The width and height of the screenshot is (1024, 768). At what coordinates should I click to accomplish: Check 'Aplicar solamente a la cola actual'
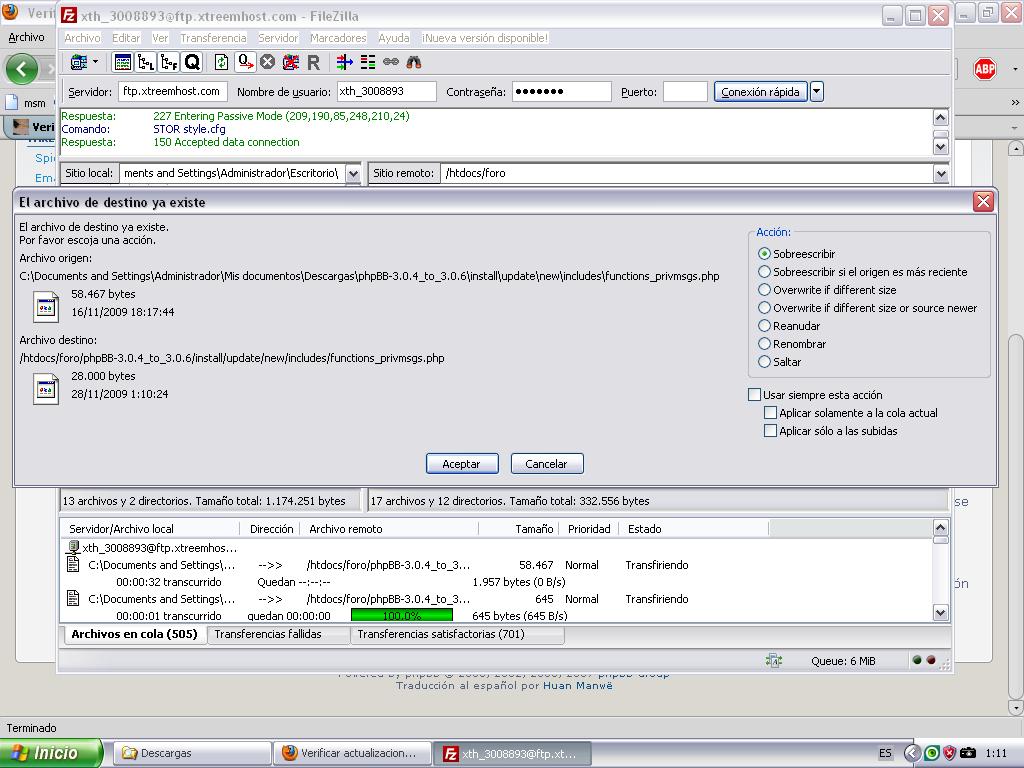point(771,413)
